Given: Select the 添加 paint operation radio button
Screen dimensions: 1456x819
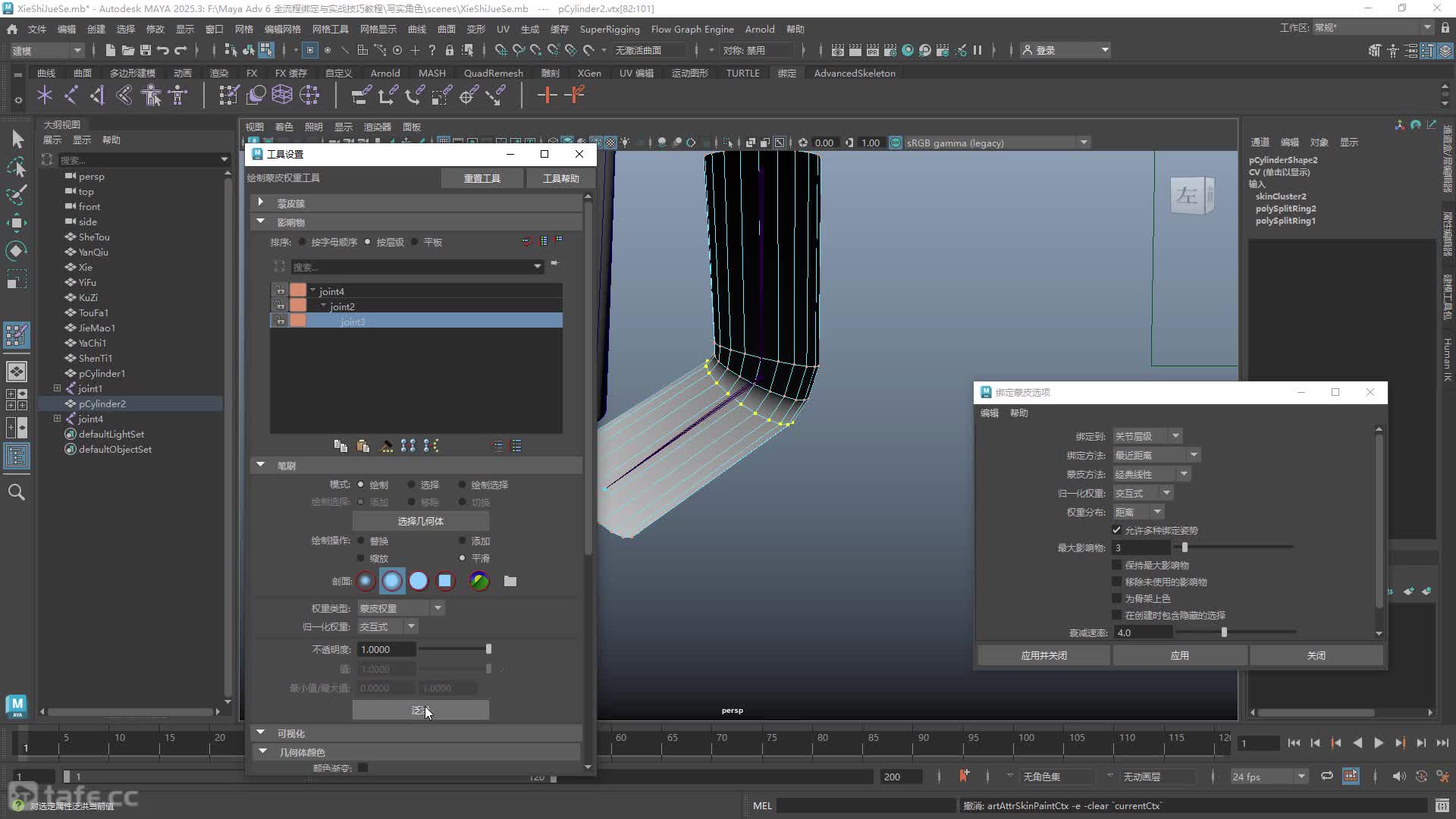Looking at the screenshot, I should (x=463, y=541).
